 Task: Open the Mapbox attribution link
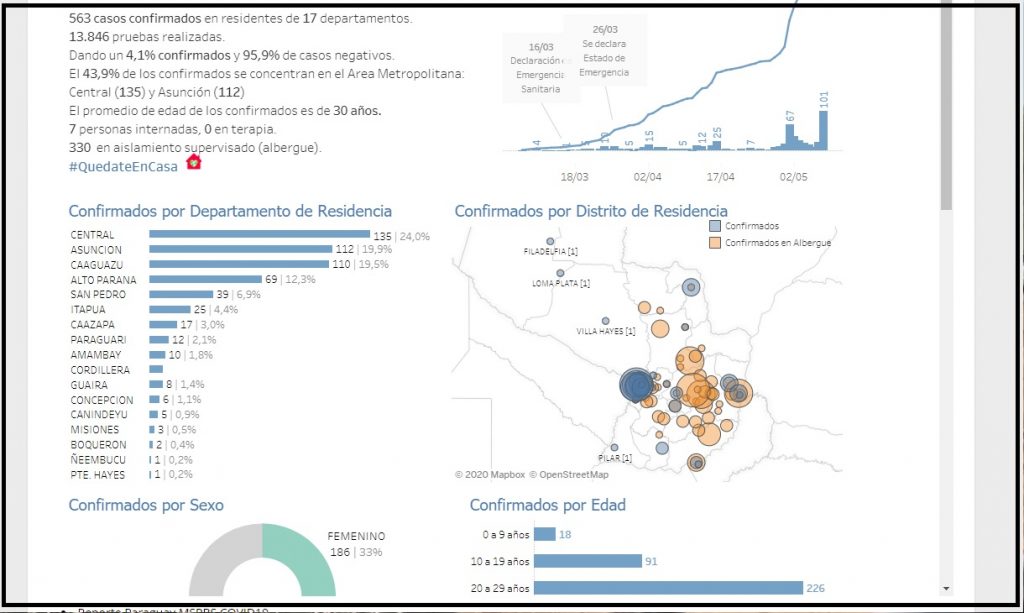tap(490, 475)
